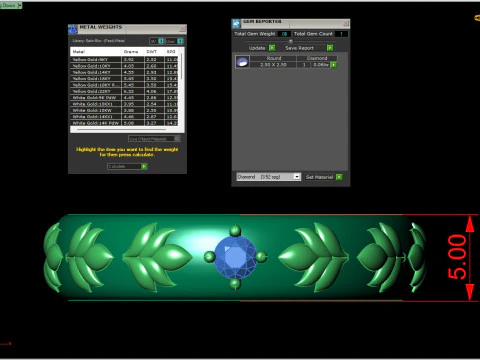Close the Metal Weights panel
The height and width of the screenshot is (360, 480).
183,29
